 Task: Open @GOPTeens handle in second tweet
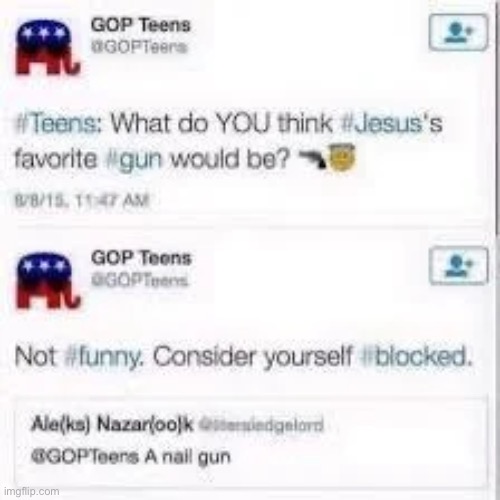pyautogui.click(x=140, y=280)
